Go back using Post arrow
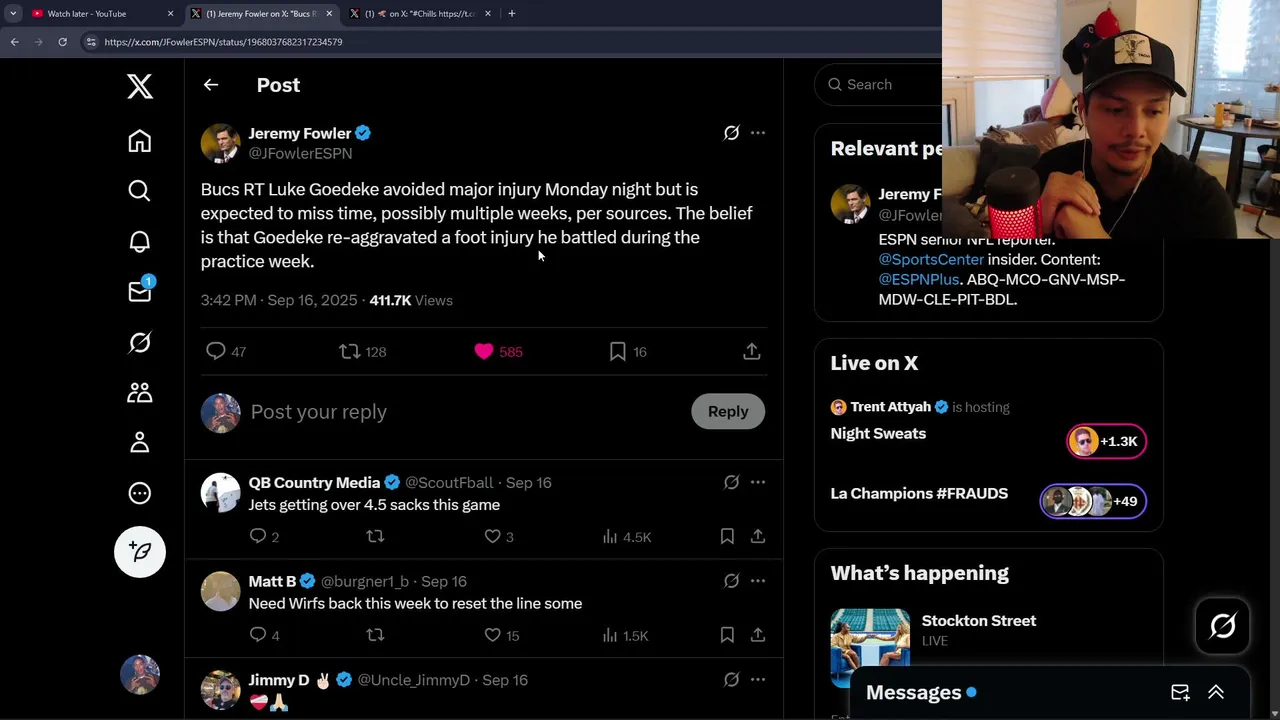 coord(211,85)
